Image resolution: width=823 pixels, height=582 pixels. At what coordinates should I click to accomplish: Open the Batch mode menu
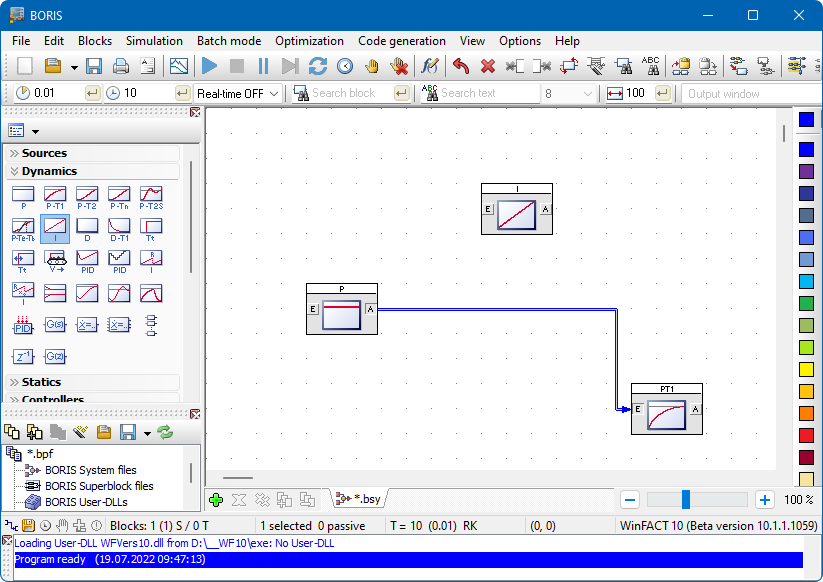[x=229, y=41]
